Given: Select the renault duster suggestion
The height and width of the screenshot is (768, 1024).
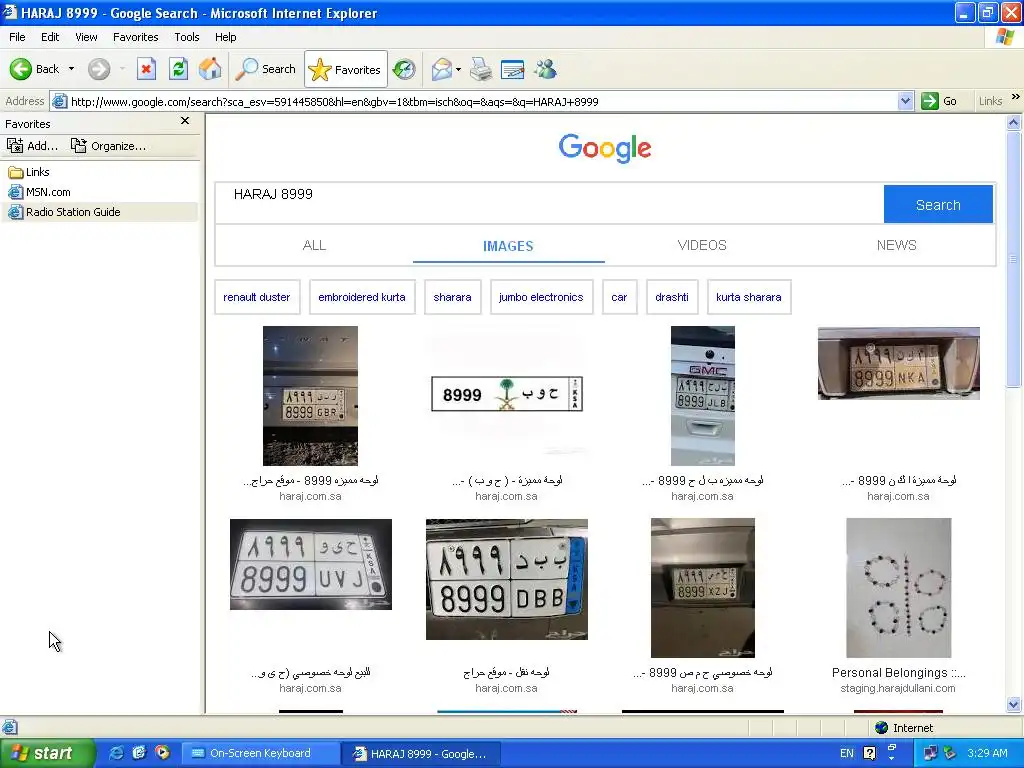Looking at the screenshot, I should pyautogui.click(x=257, y=297).
